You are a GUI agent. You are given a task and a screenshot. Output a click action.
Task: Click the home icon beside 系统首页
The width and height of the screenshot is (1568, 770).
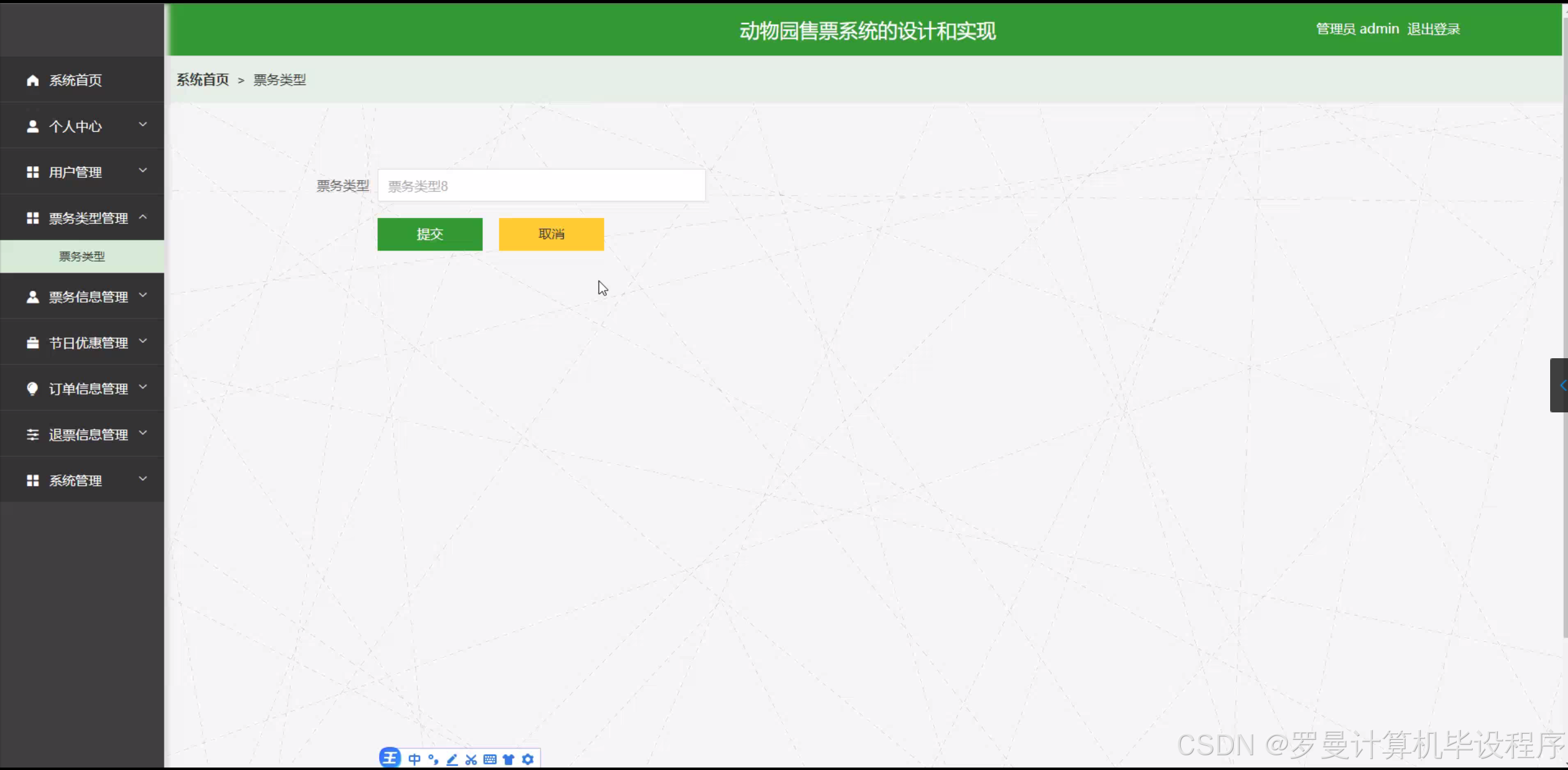[x=33, y=81]
